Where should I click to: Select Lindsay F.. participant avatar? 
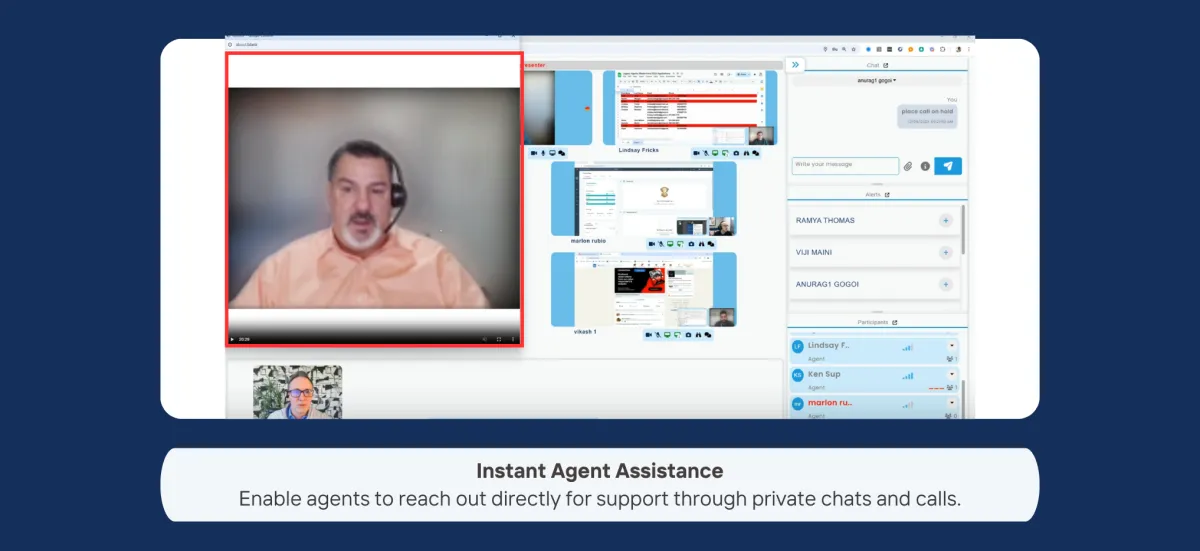[x=797, y=346]
